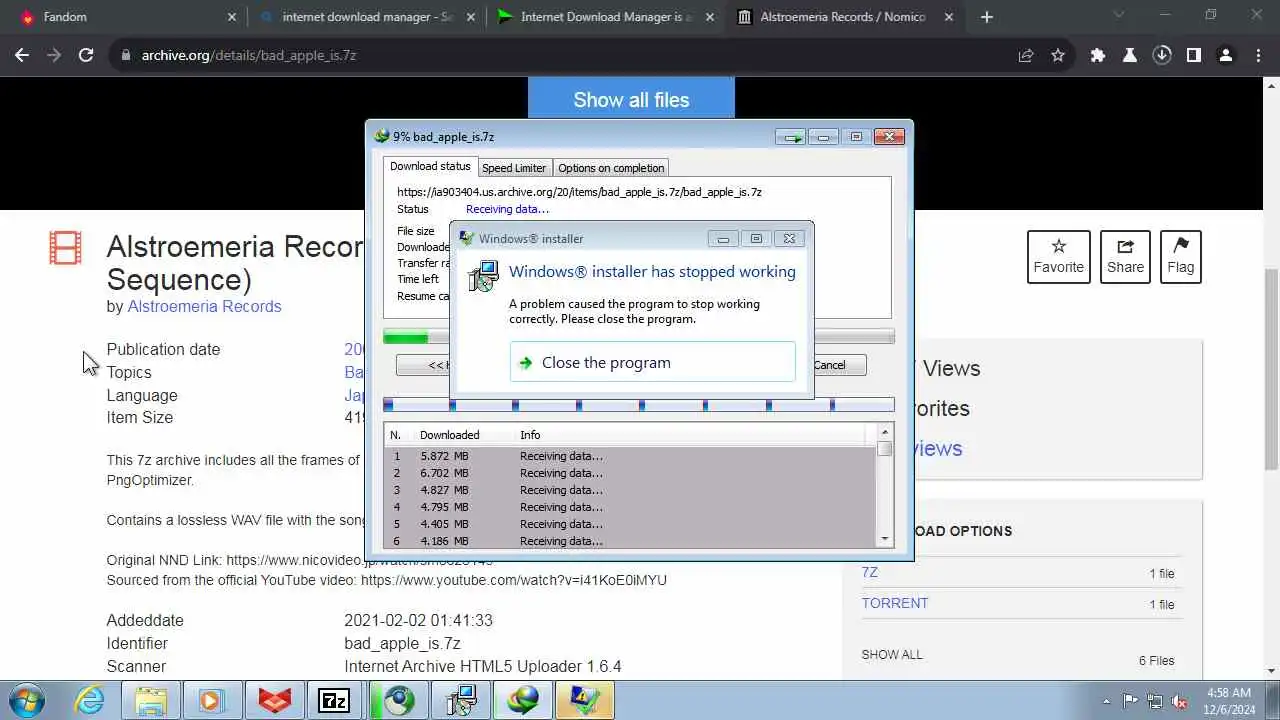Image resolution: width=1280 pixels, height=720 pixels.
Task: Select connection row 4 with 4.795 MB
Action: pyautogui.click(x=630, y=507)
